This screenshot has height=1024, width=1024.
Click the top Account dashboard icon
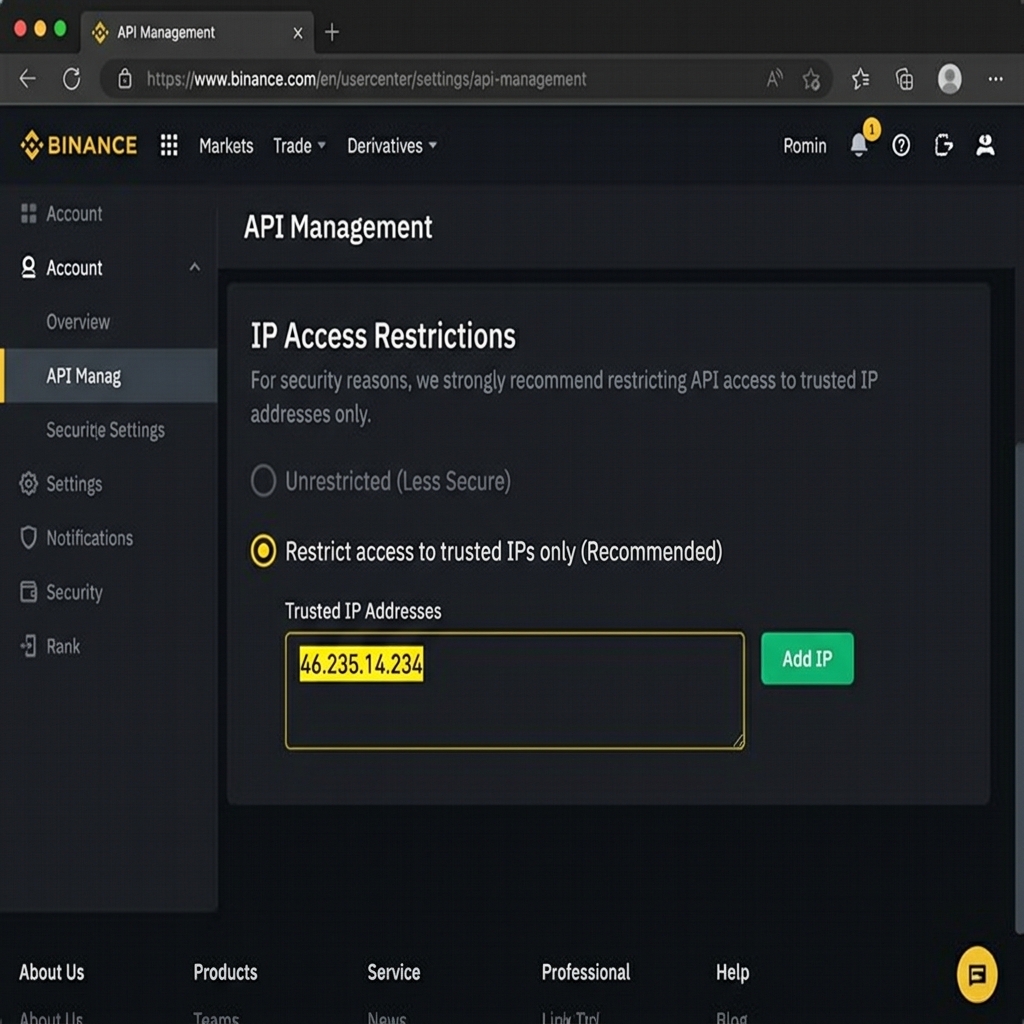click(28, 213)
